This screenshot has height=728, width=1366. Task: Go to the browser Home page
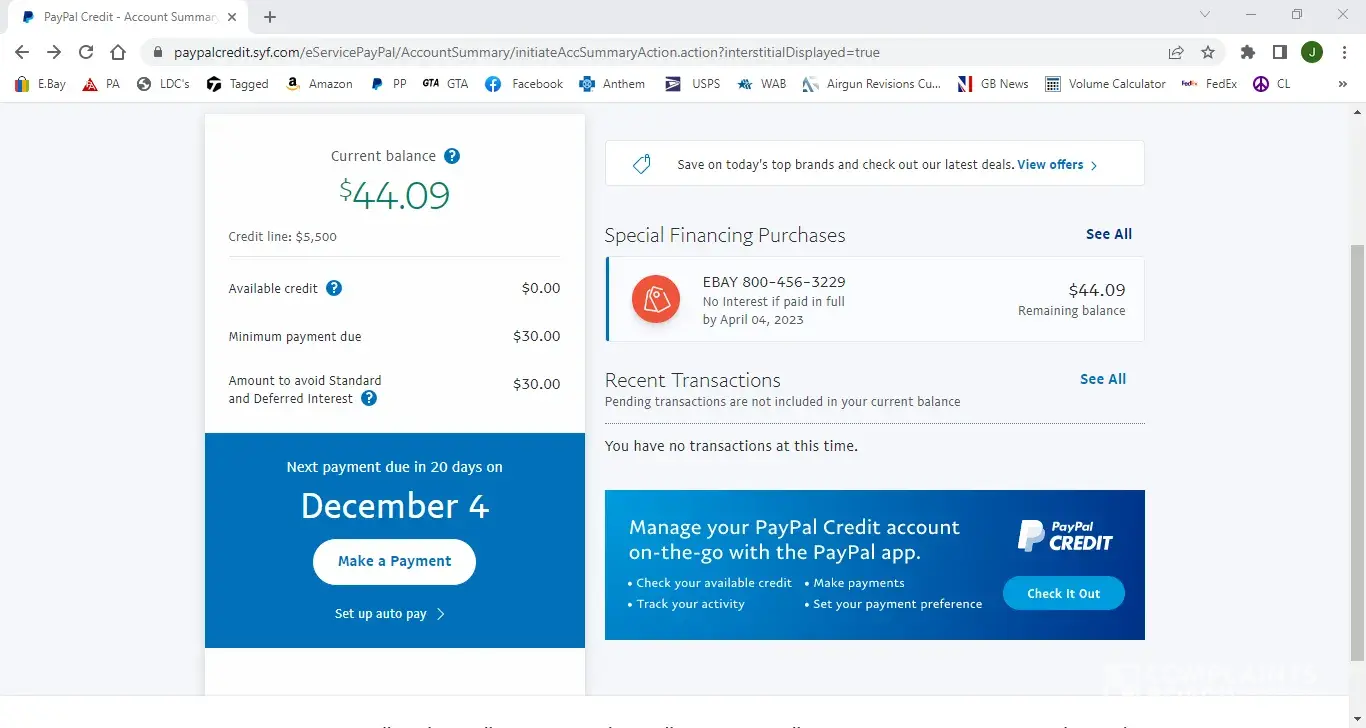[118, 52]
